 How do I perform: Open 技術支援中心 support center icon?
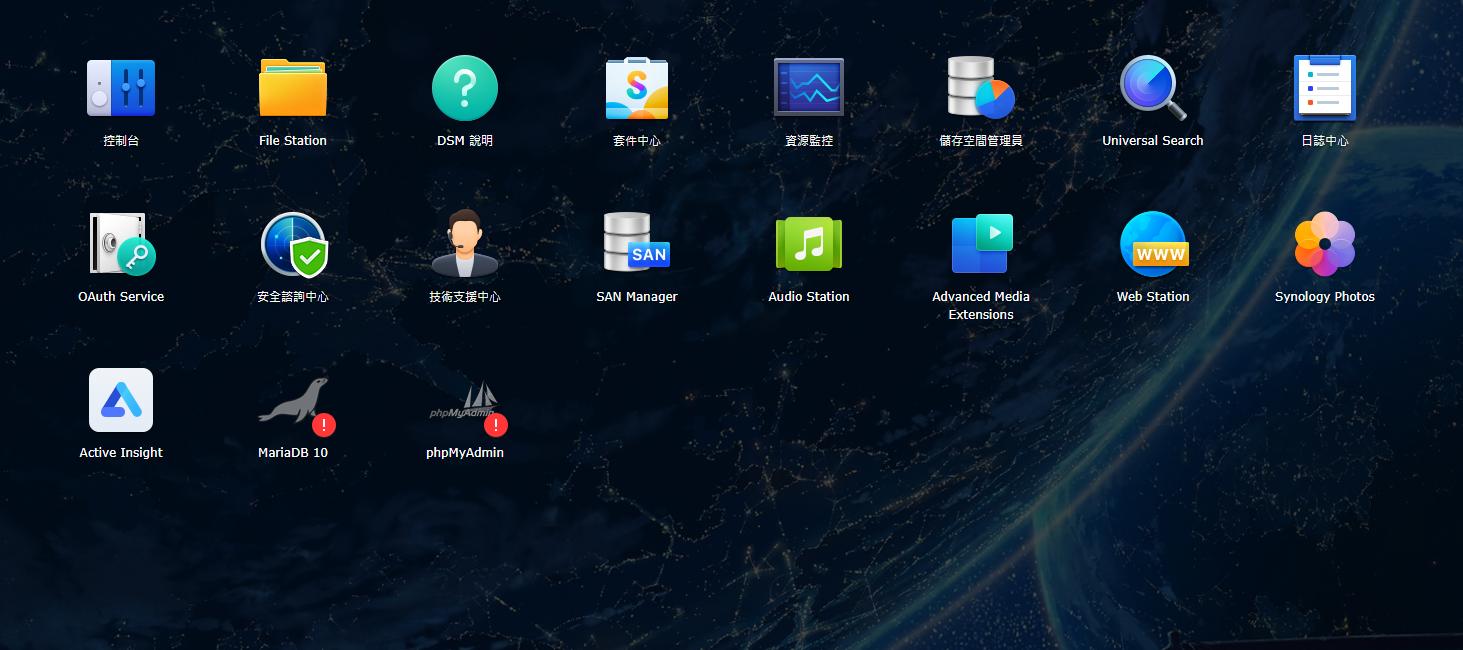tap(465, 244)
